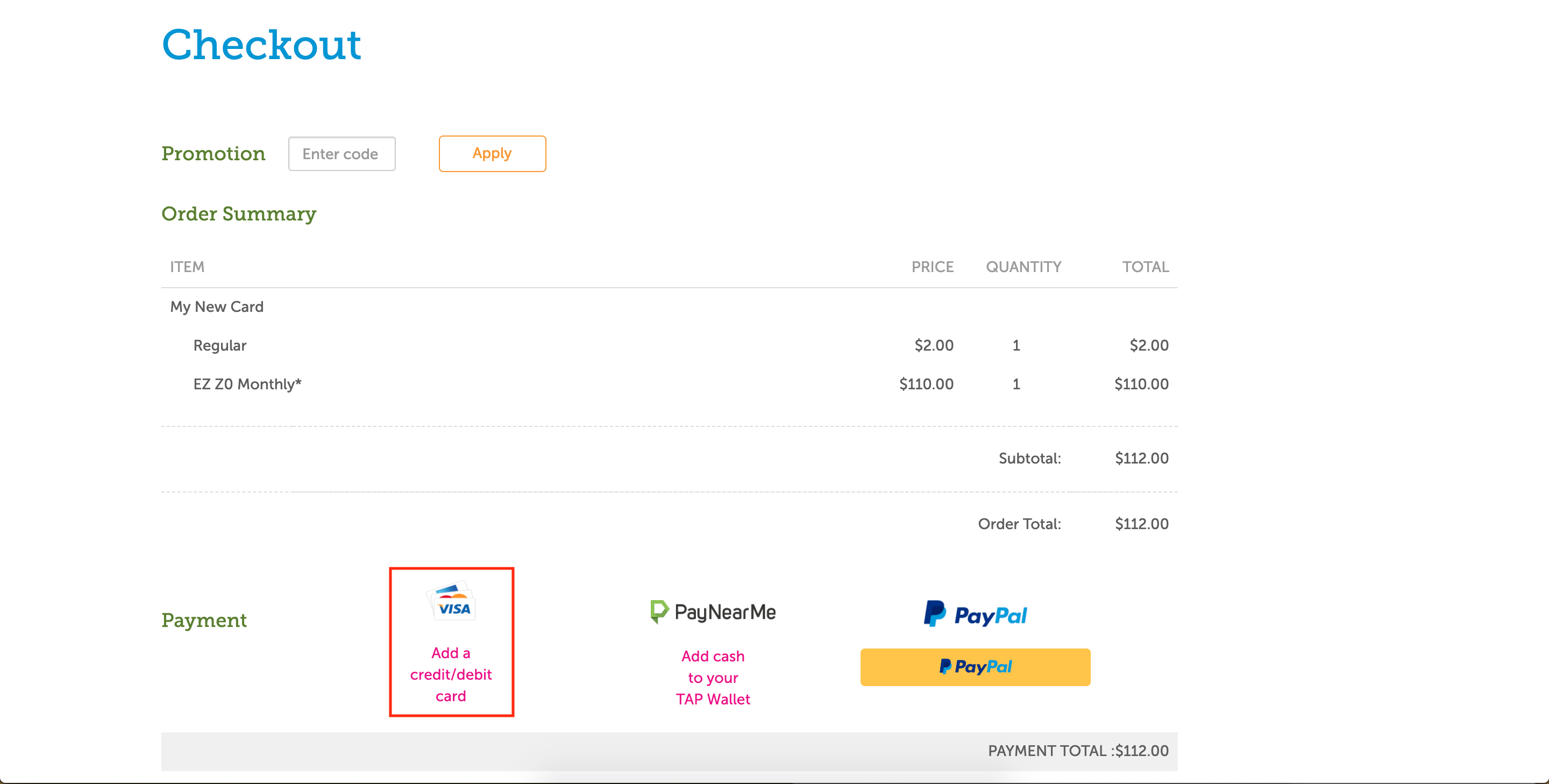Click the PRICE column header

click(932, 267)
